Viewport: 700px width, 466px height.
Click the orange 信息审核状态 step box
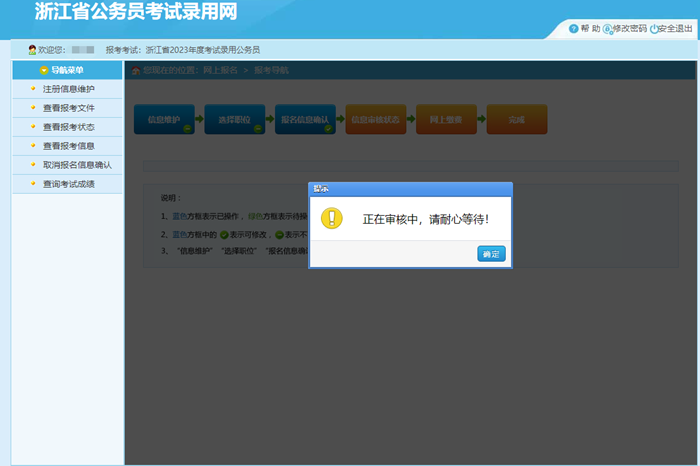pyautogui.click(x=375, y=120)
